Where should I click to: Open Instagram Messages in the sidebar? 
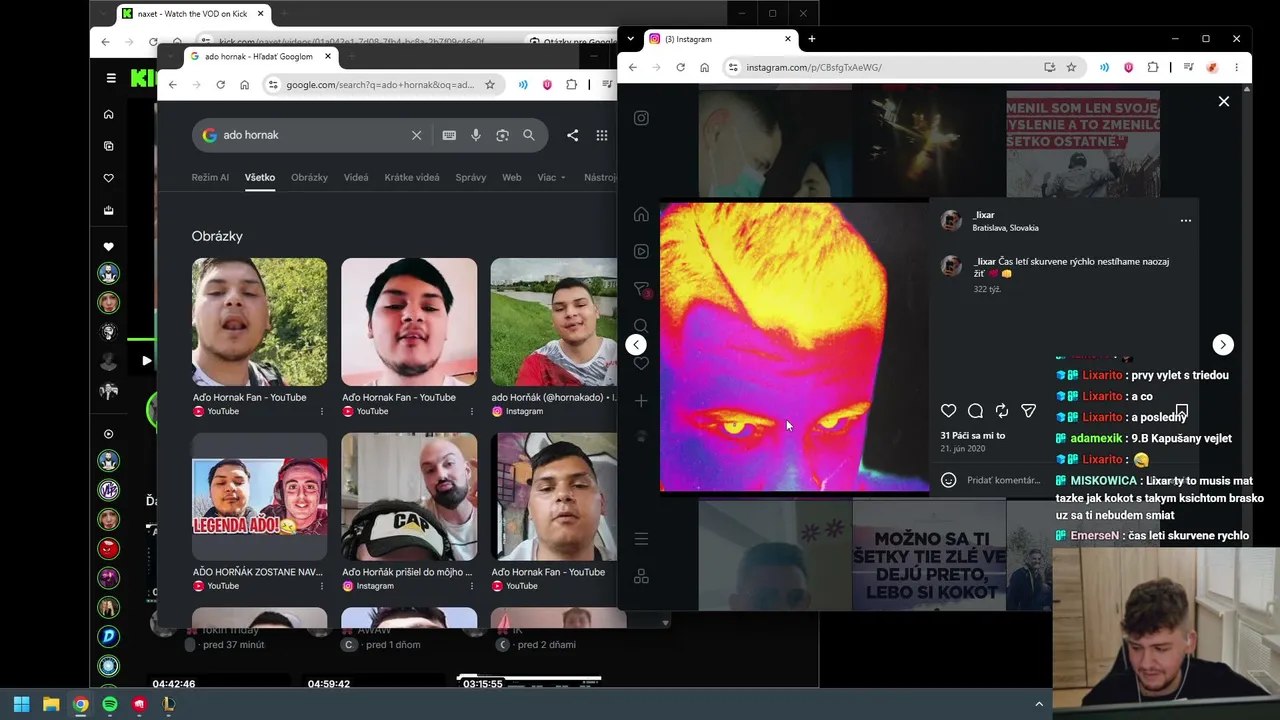[641, 289]
